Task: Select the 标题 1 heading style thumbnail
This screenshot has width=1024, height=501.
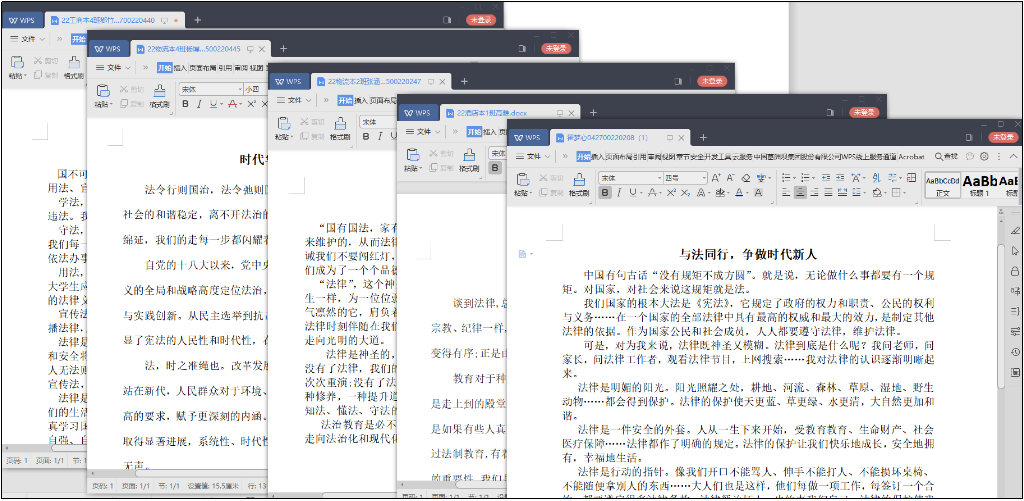Action: [983, 184]
